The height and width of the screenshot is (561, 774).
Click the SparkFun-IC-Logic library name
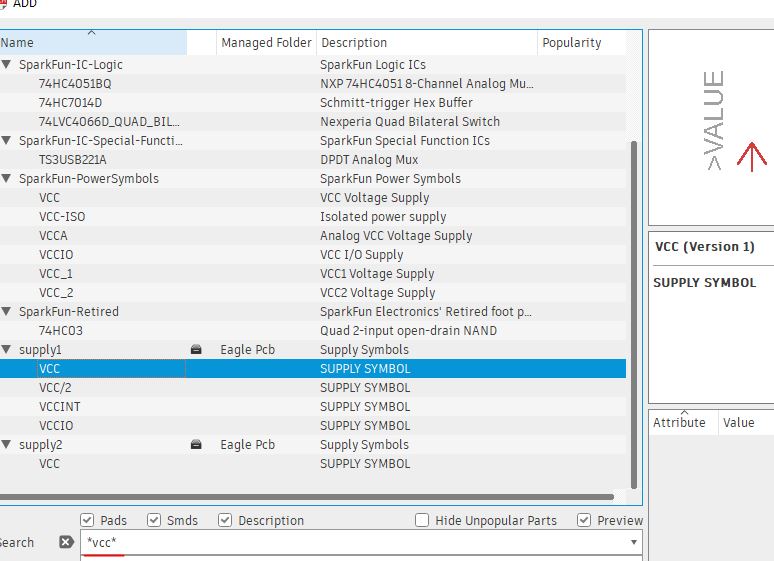pyautogui.click(x=71, y=65)
